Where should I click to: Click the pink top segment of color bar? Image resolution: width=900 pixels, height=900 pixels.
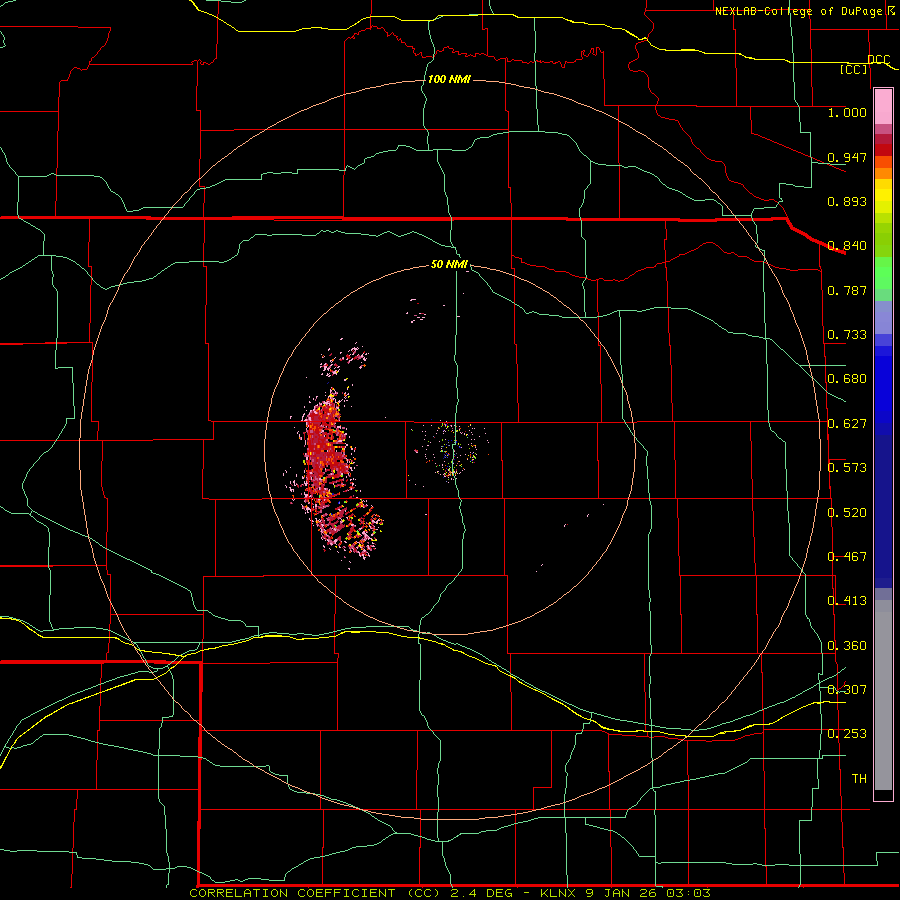pos(883,106)
